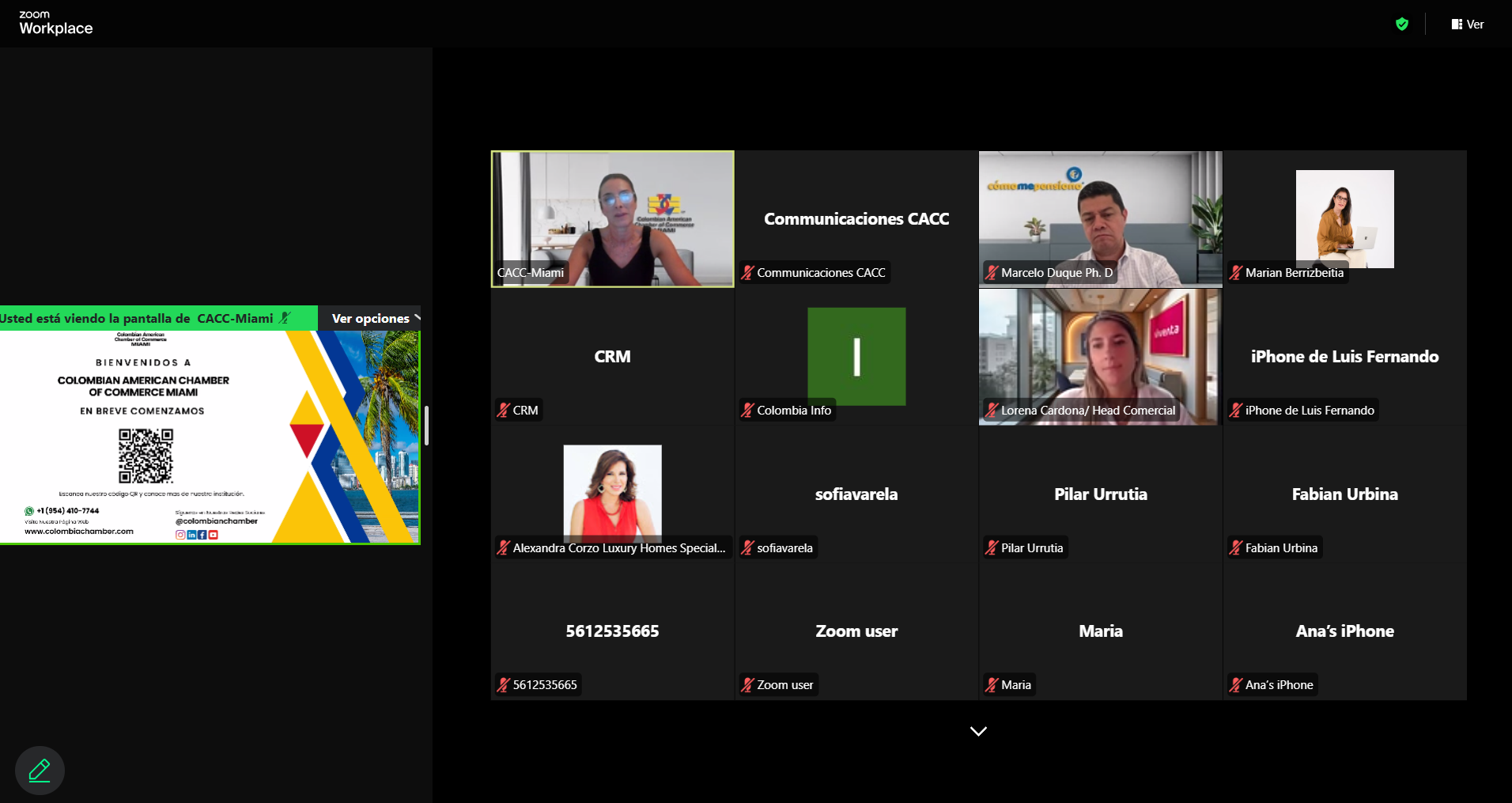Click muted mic icon for Communicaciones CACC

click(x=747, y=273)
